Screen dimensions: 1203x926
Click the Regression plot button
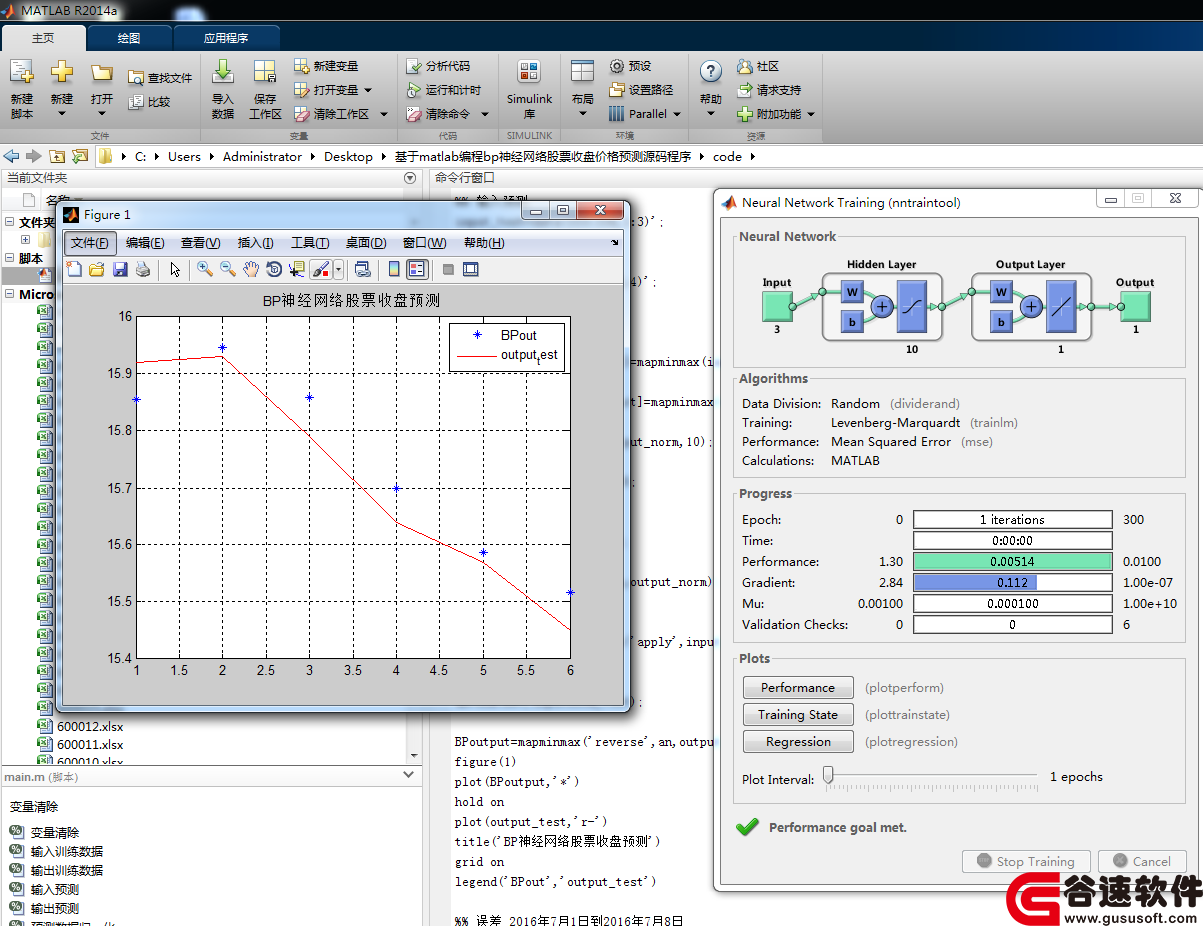pos(798,742)
